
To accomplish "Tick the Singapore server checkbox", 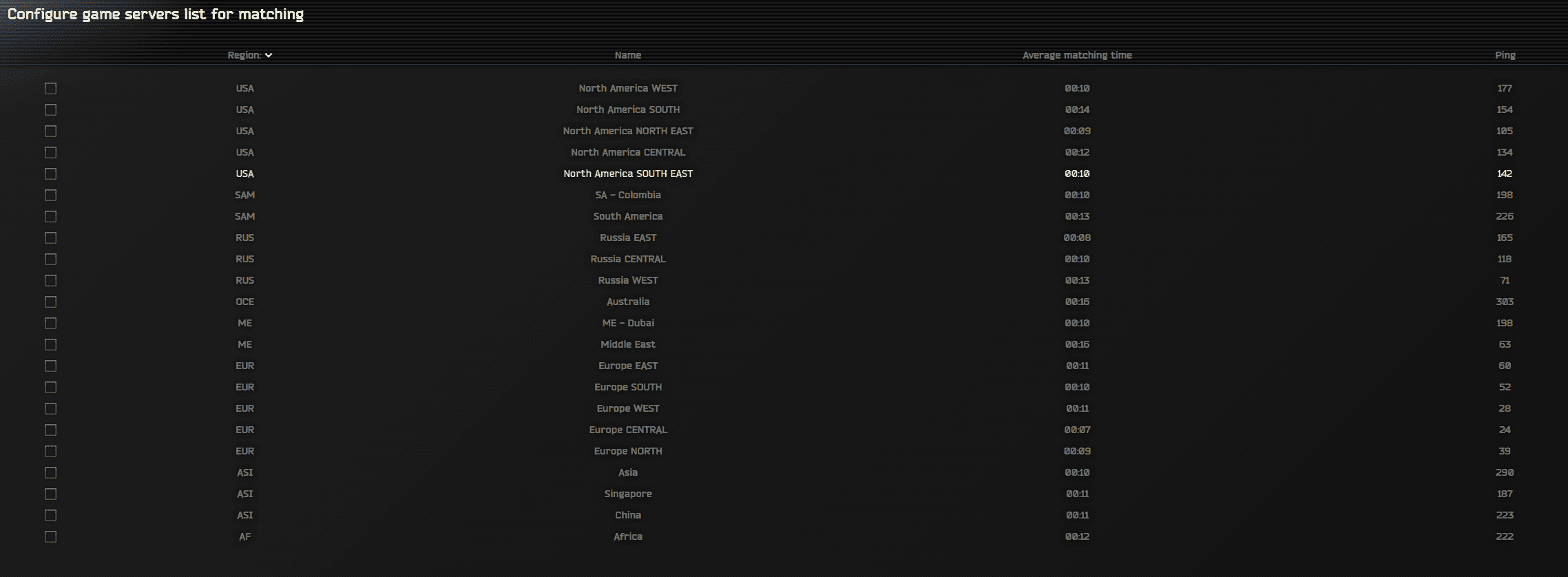I will point(50,494).
